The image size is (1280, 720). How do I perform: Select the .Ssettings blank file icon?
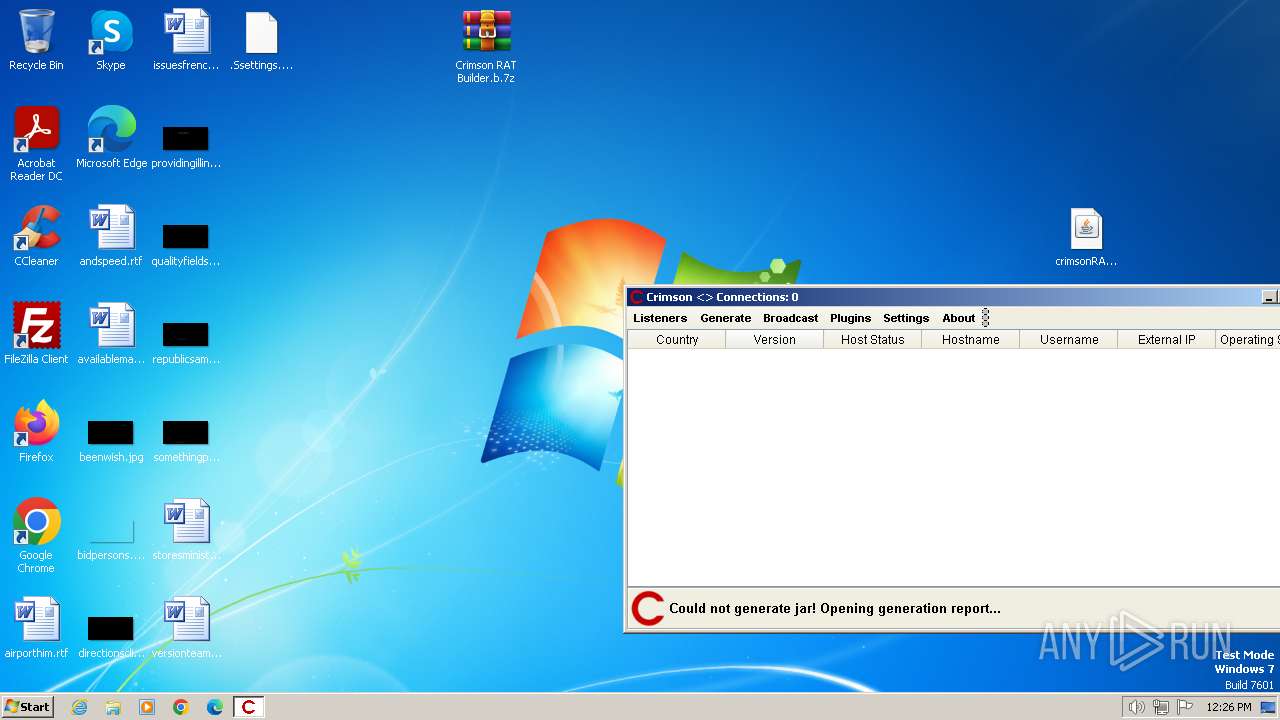[x=261, y=40]
